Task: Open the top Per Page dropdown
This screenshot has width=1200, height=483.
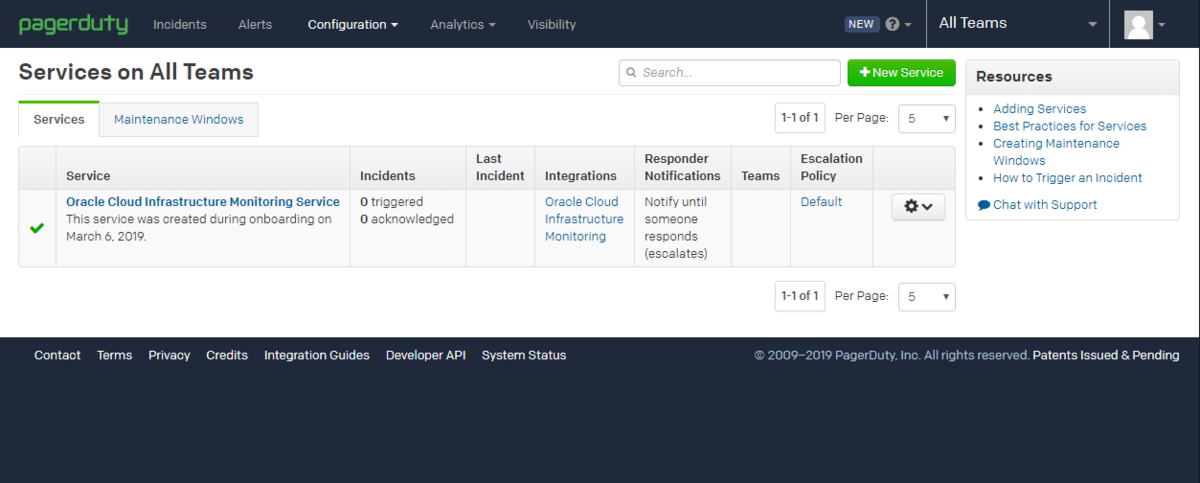Action: [x=927, y=118]
